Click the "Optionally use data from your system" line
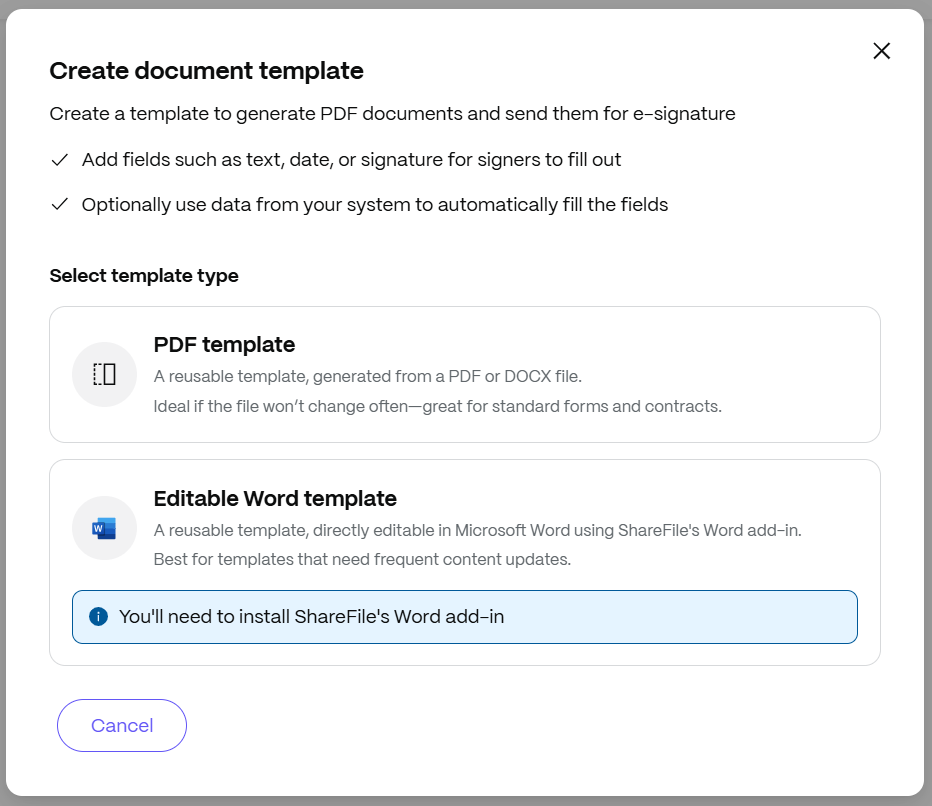 [x=374, y=205]
